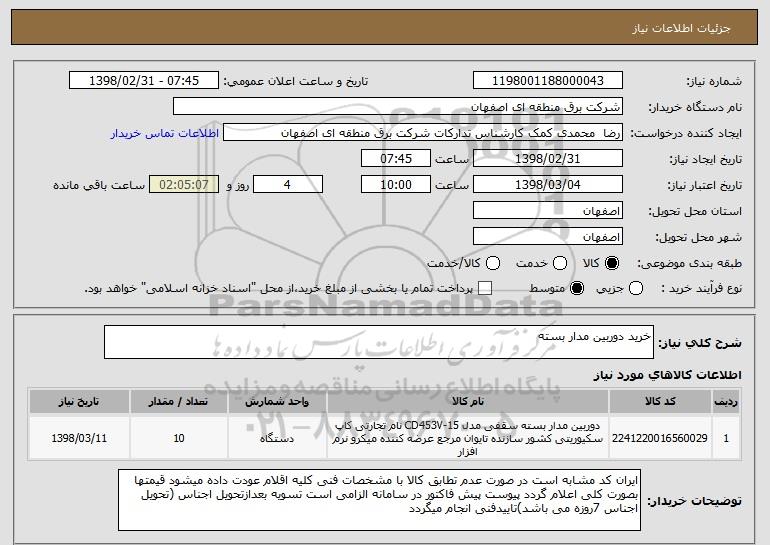
Task: Click the شماره نیاز label
Action: (x=715, y=81)
